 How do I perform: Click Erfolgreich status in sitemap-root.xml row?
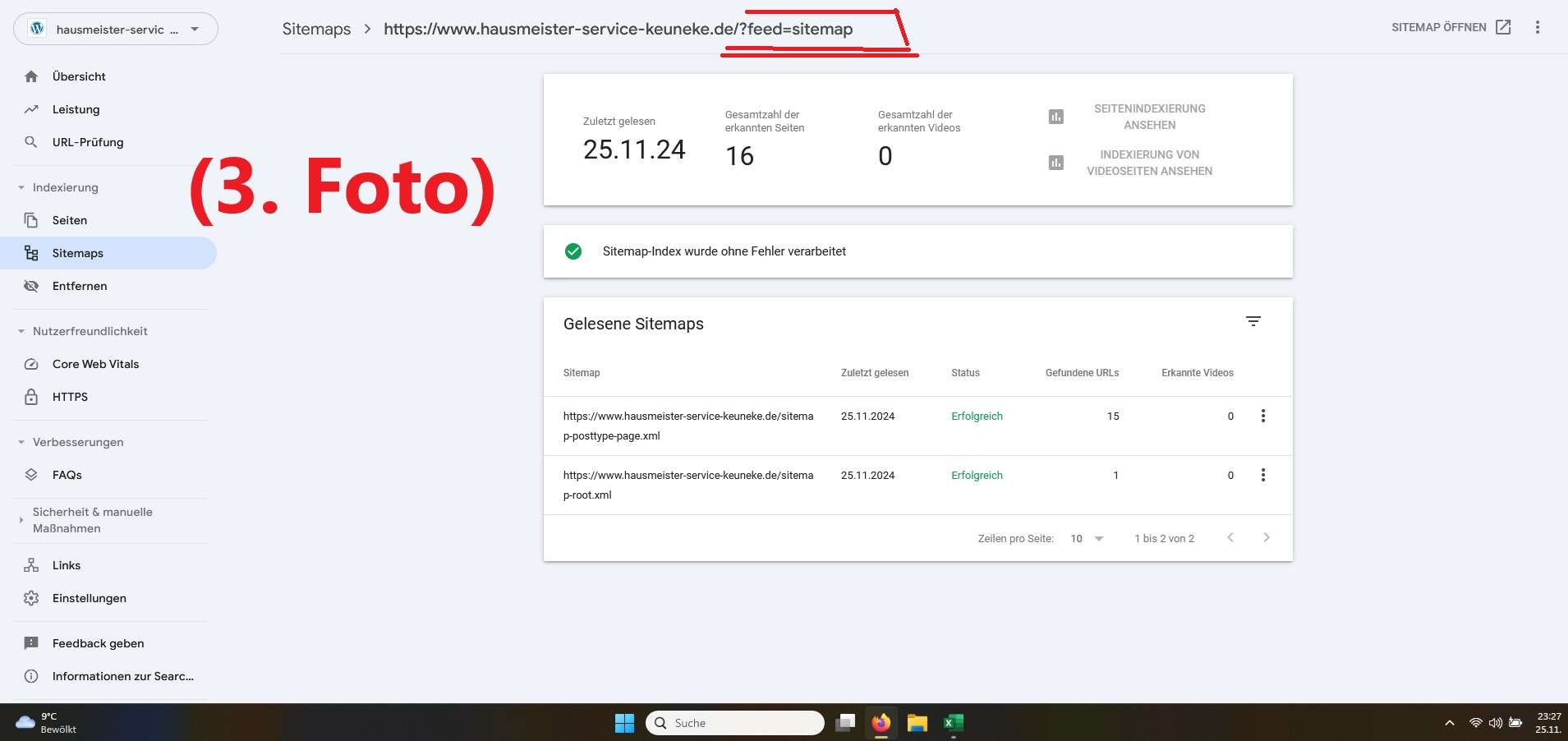click(977, 475)
